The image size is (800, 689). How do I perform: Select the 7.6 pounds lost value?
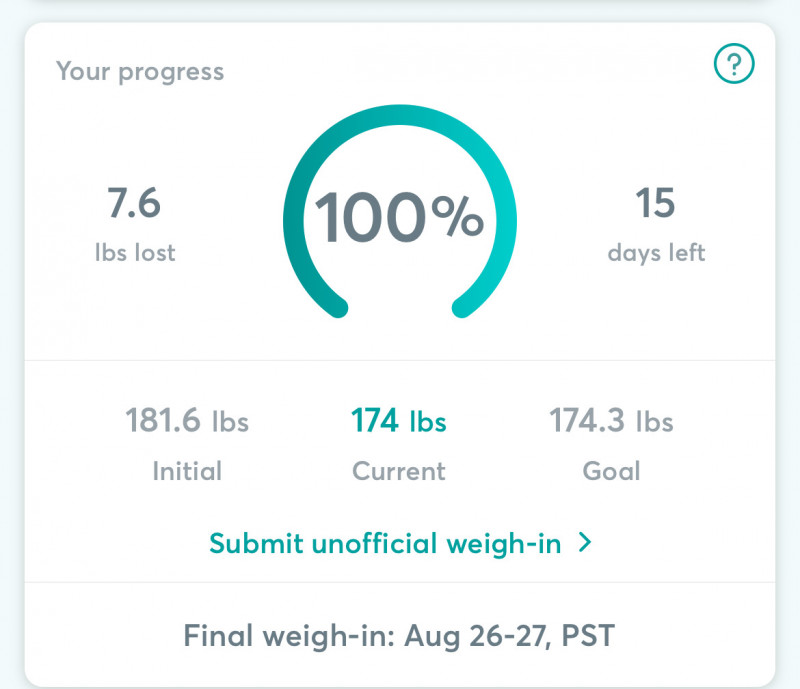134,204
